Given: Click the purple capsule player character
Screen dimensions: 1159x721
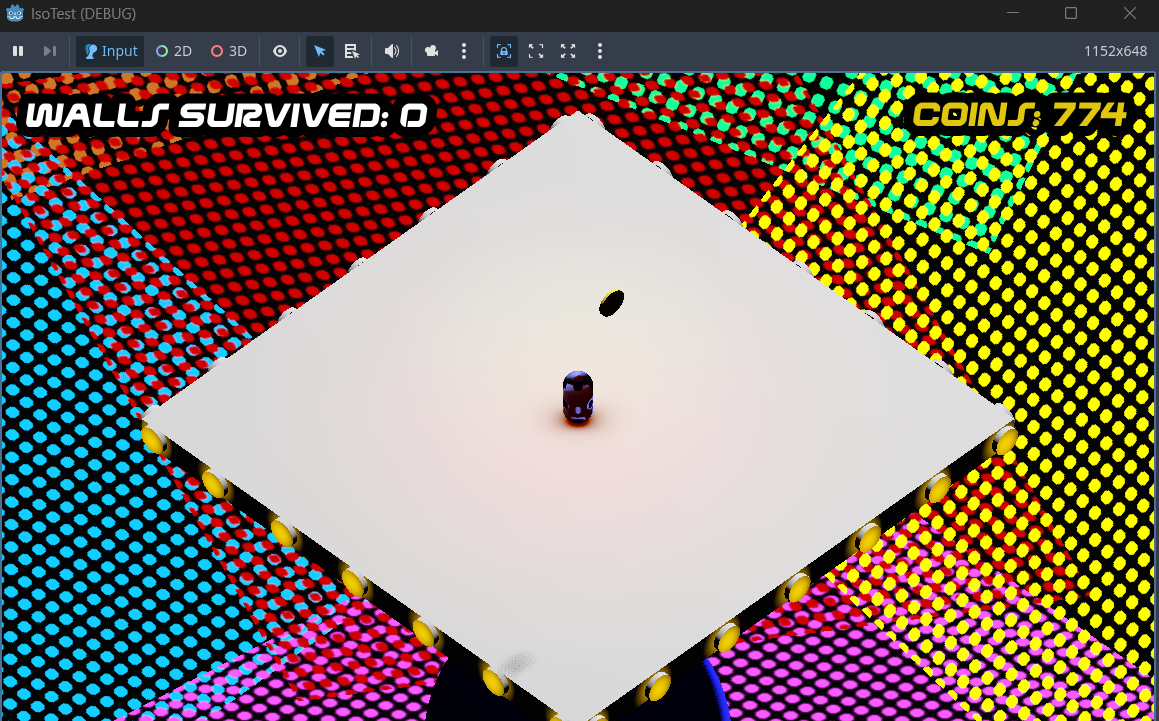Looking at the screenshot, I should click(x=578, y=398).
